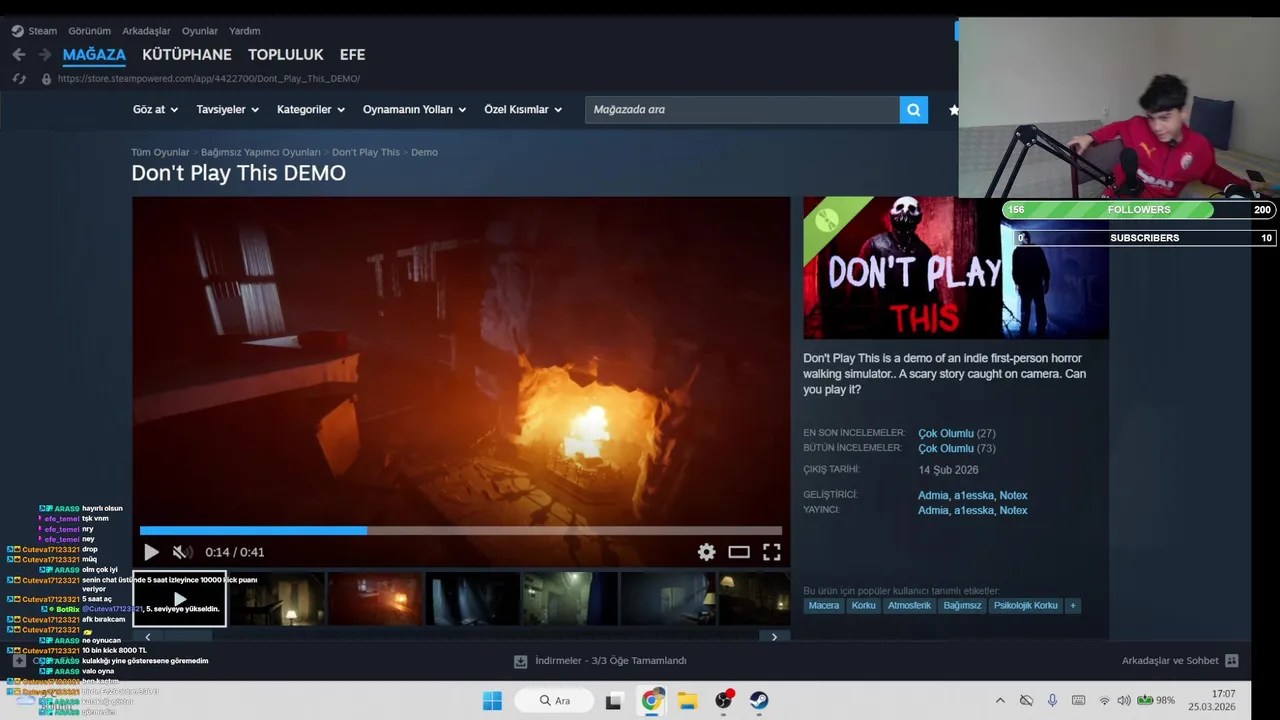Open the Arkadaşlar menu
The width and height of the screenshot is (1280, 720).
146,31
